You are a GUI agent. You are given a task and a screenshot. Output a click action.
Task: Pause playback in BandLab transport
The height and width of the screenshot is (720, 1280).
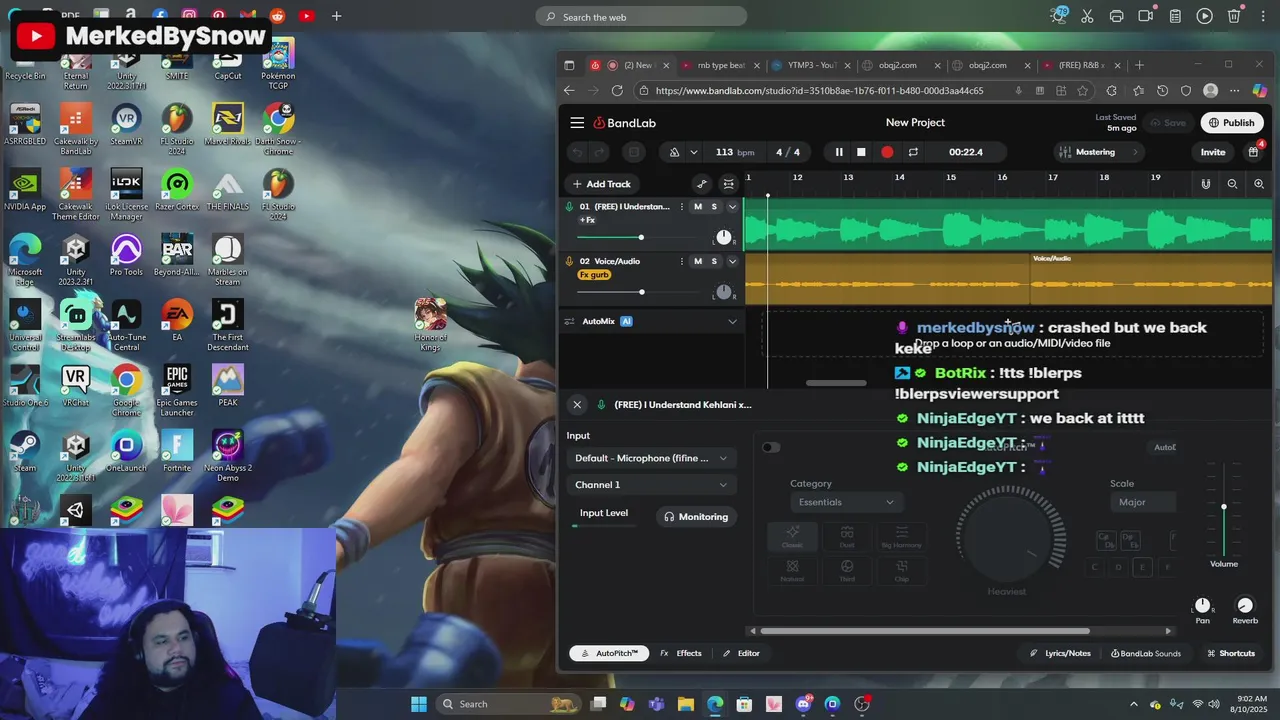[839, 152]
